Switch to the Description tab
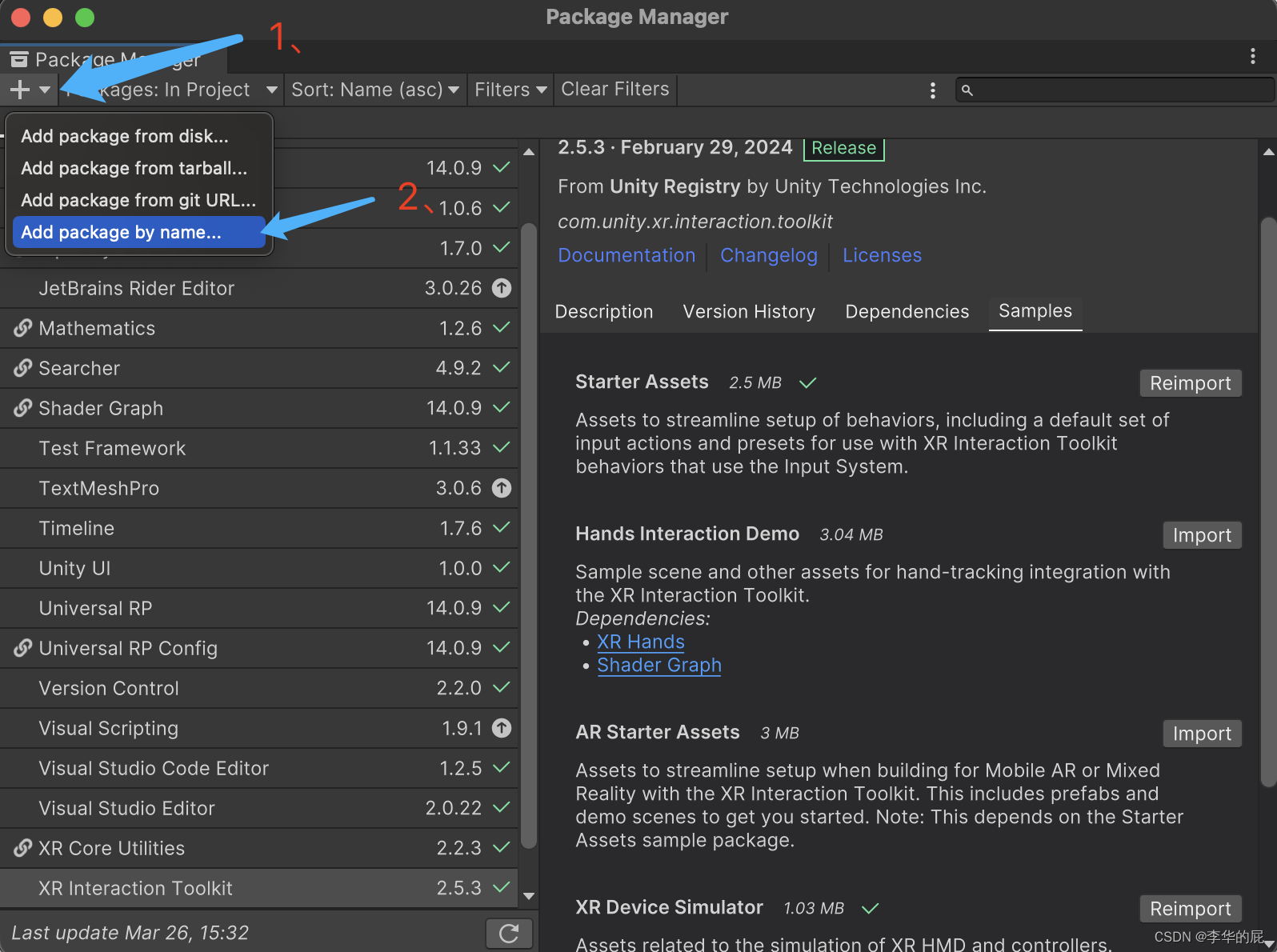 coord(604,311)
